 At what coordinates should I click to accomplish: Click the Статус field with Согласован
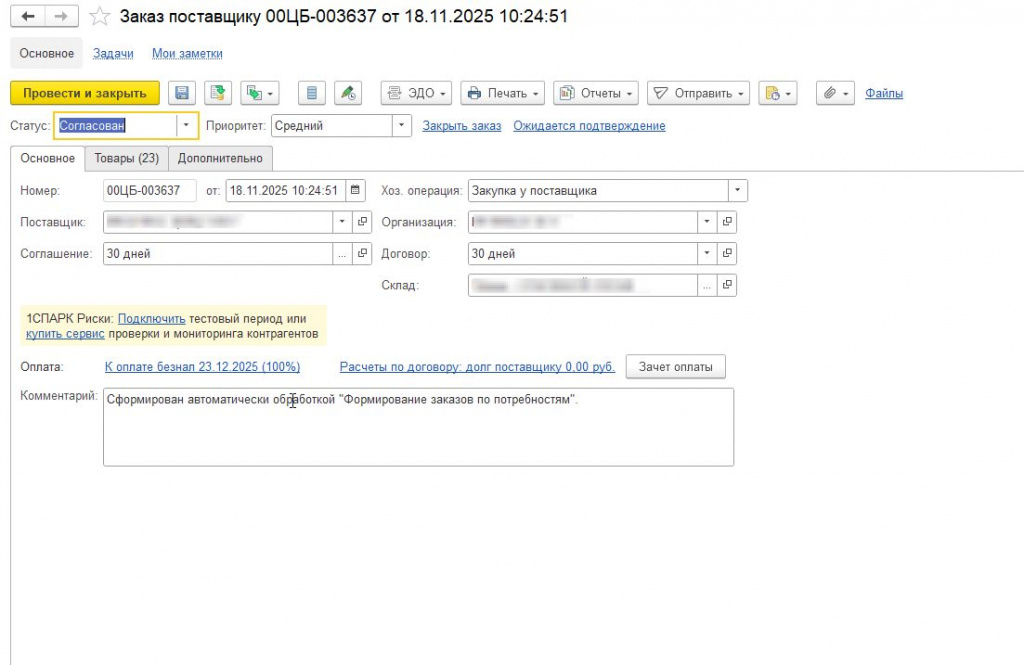pos(116,125)
